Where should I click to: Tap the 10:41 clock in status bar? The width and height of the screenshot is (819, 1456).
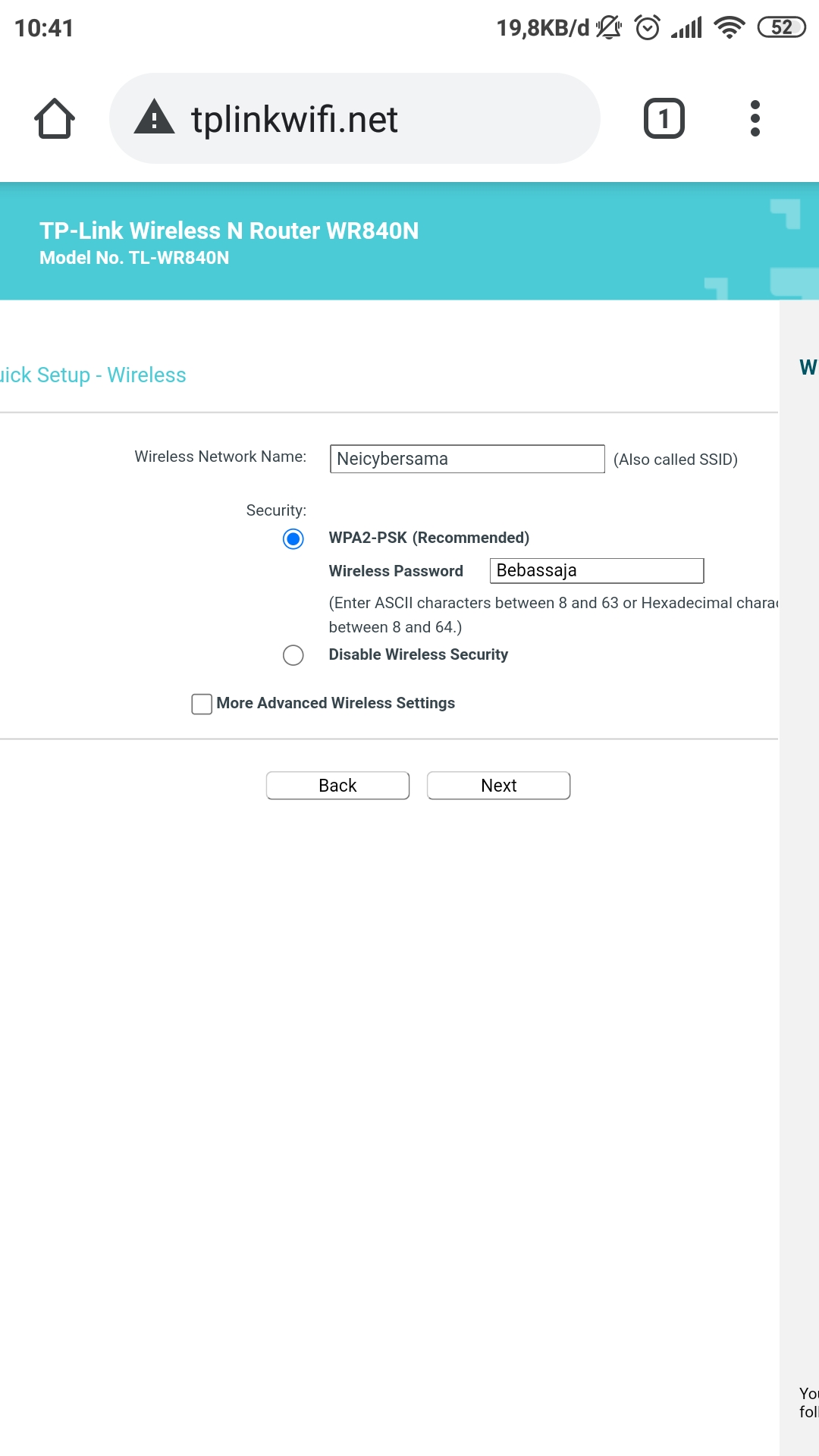click(44, 28)
